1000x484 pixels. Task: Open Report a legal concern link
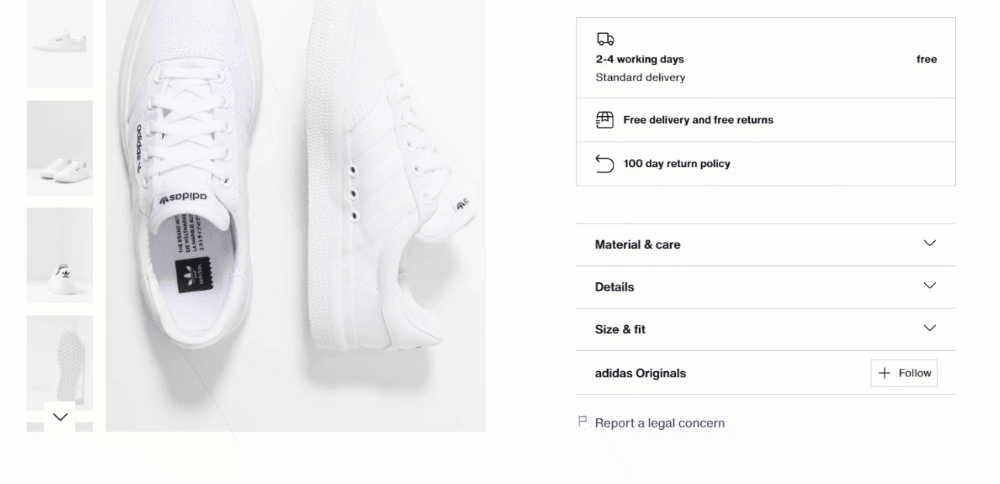pyautogui.click(x=659, y=423)
